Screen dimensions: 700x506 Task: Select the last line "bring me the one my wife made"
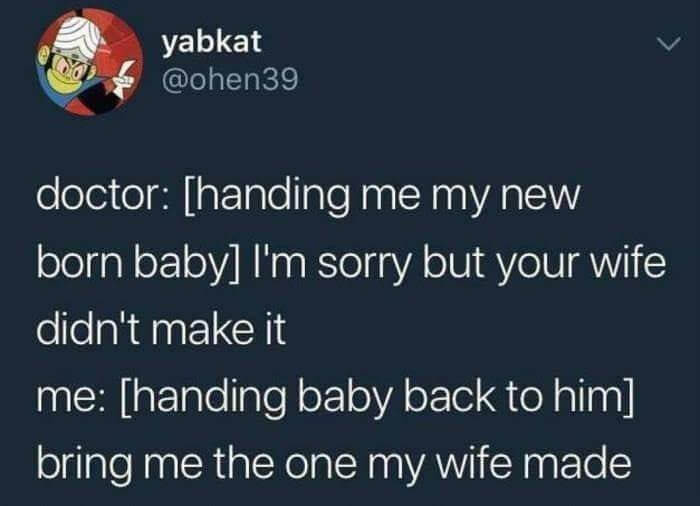coord(334,464)
